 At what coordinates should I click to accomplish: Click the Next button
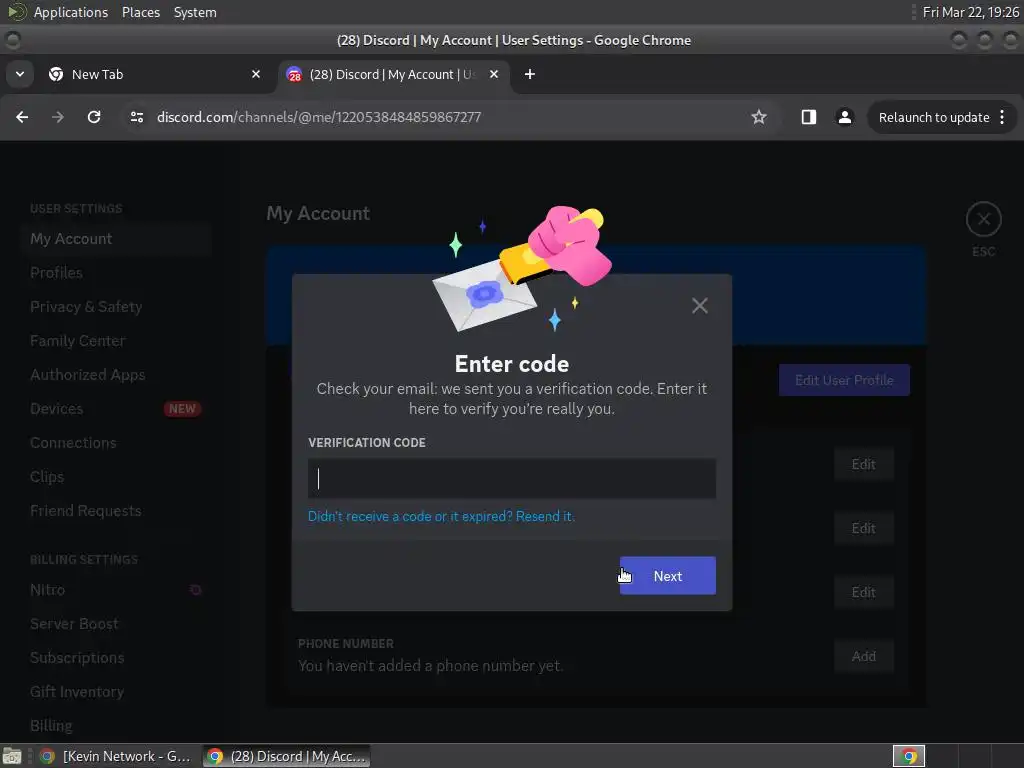coord(667,575)
